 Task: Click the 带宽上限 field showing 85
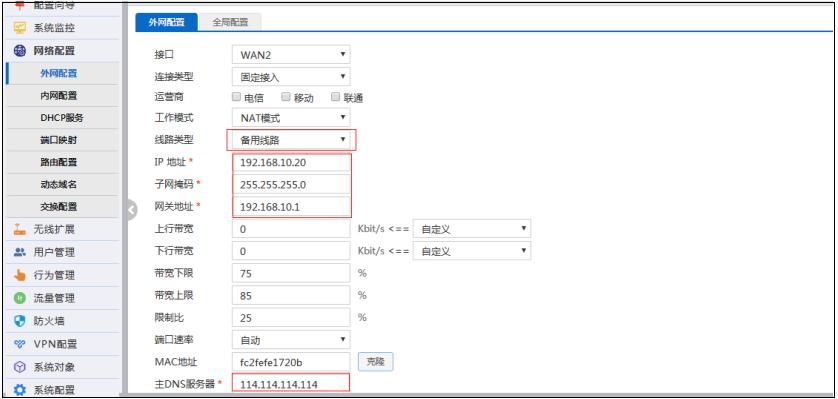[291, 295]
